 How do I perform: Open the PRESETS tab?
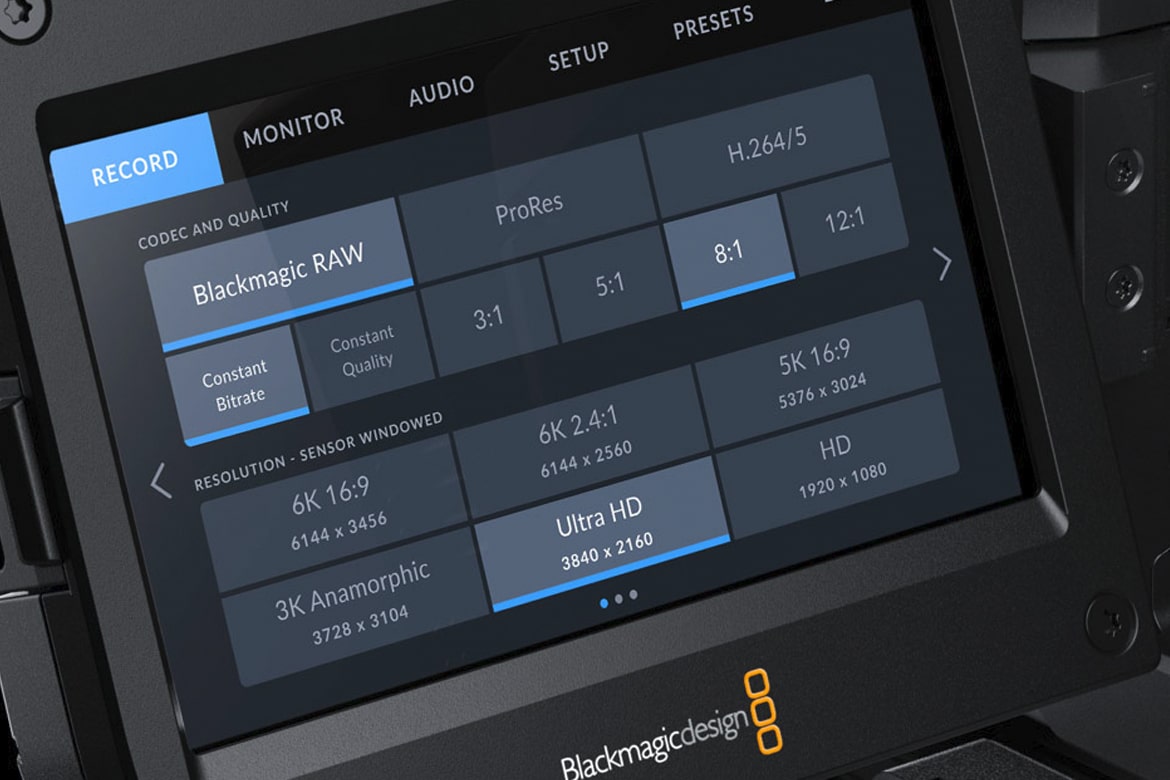click(x=713, y=22)
